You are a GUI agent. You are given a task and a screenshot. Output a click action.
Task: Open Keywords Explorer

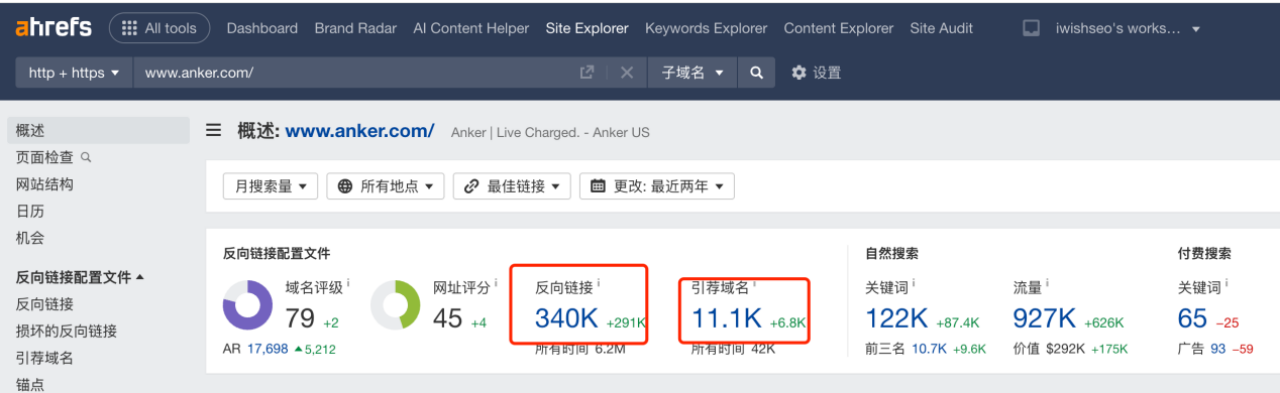click(x=706, y=28)
